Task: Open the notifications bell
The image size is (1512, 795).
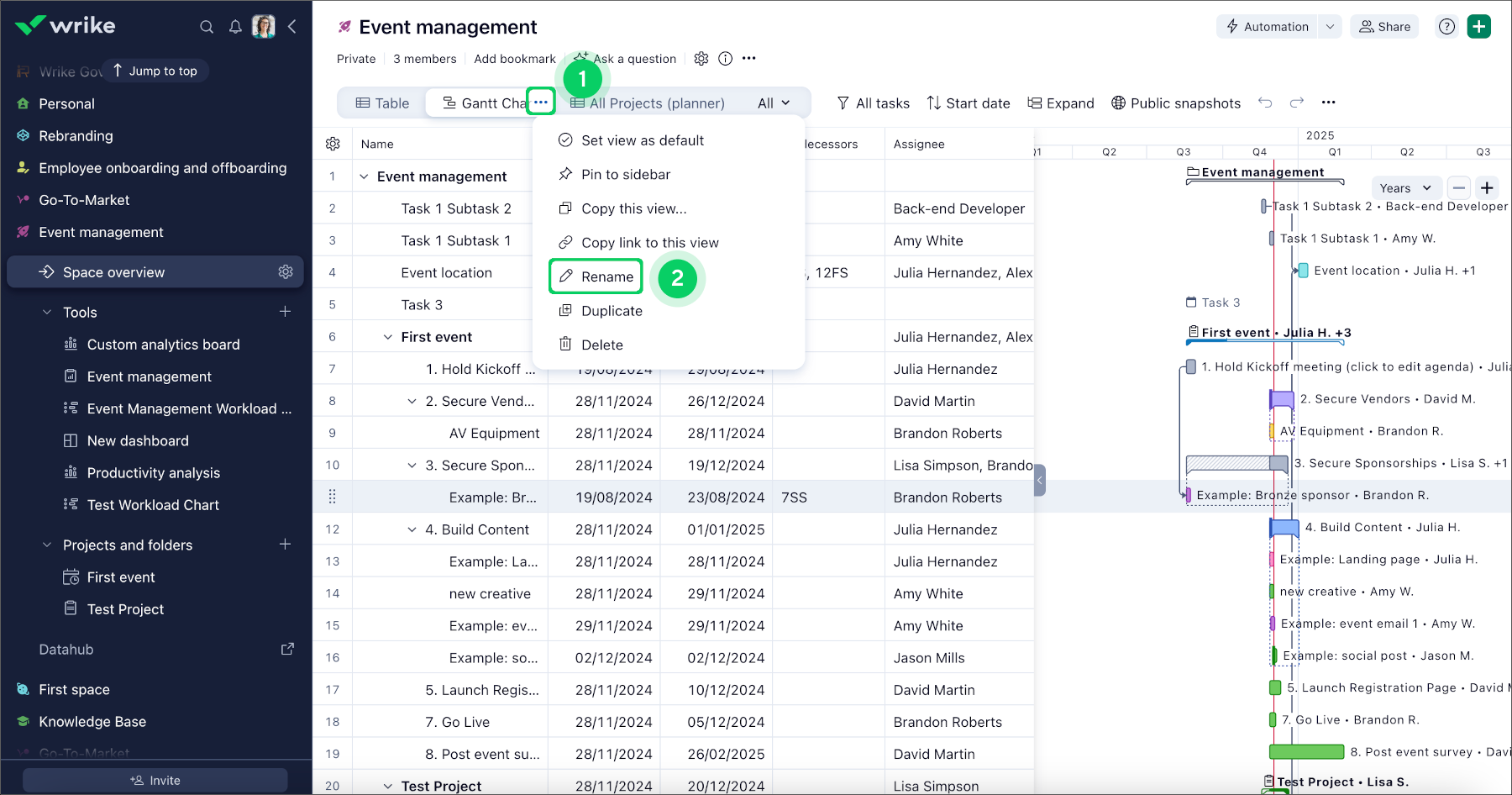Action: coord(235,27)
